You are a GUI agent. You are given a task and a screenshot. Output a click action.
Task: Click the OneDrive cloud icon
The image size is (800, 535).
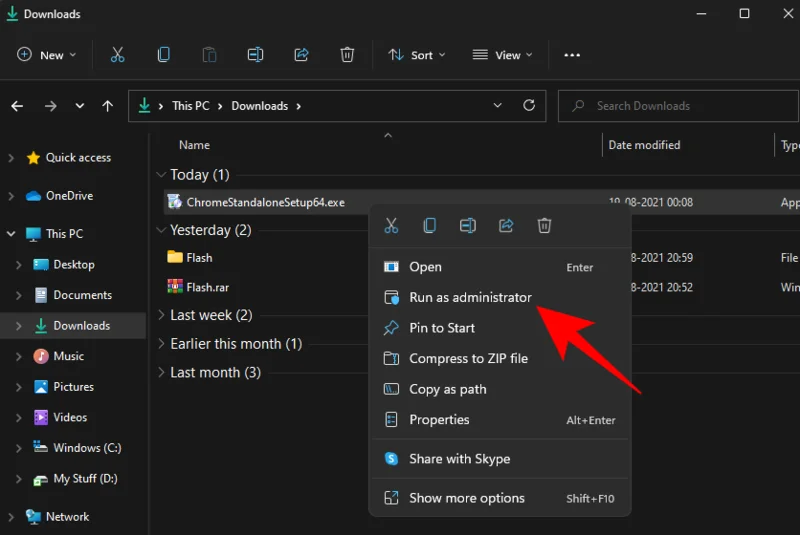click(33, 196)
